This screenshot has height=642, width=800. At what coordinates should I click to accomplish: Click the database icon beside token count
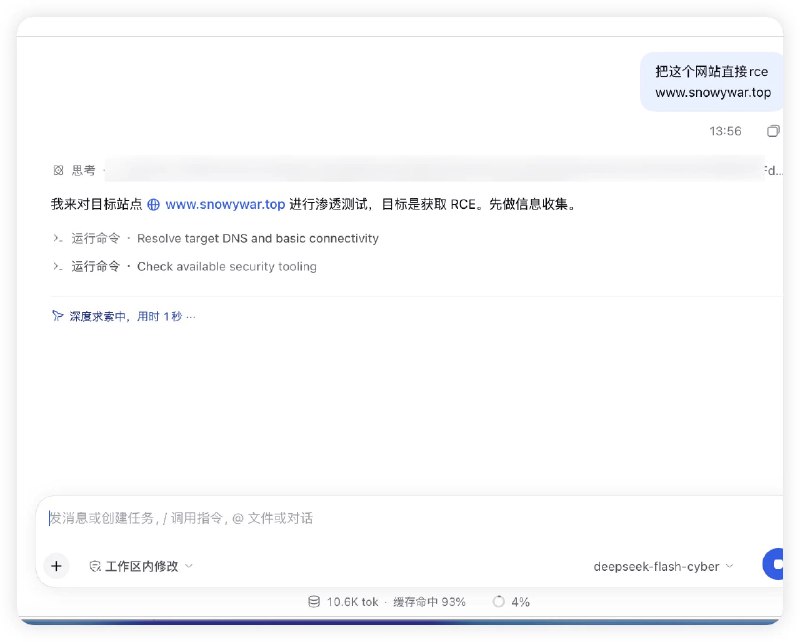coord(314,602)
